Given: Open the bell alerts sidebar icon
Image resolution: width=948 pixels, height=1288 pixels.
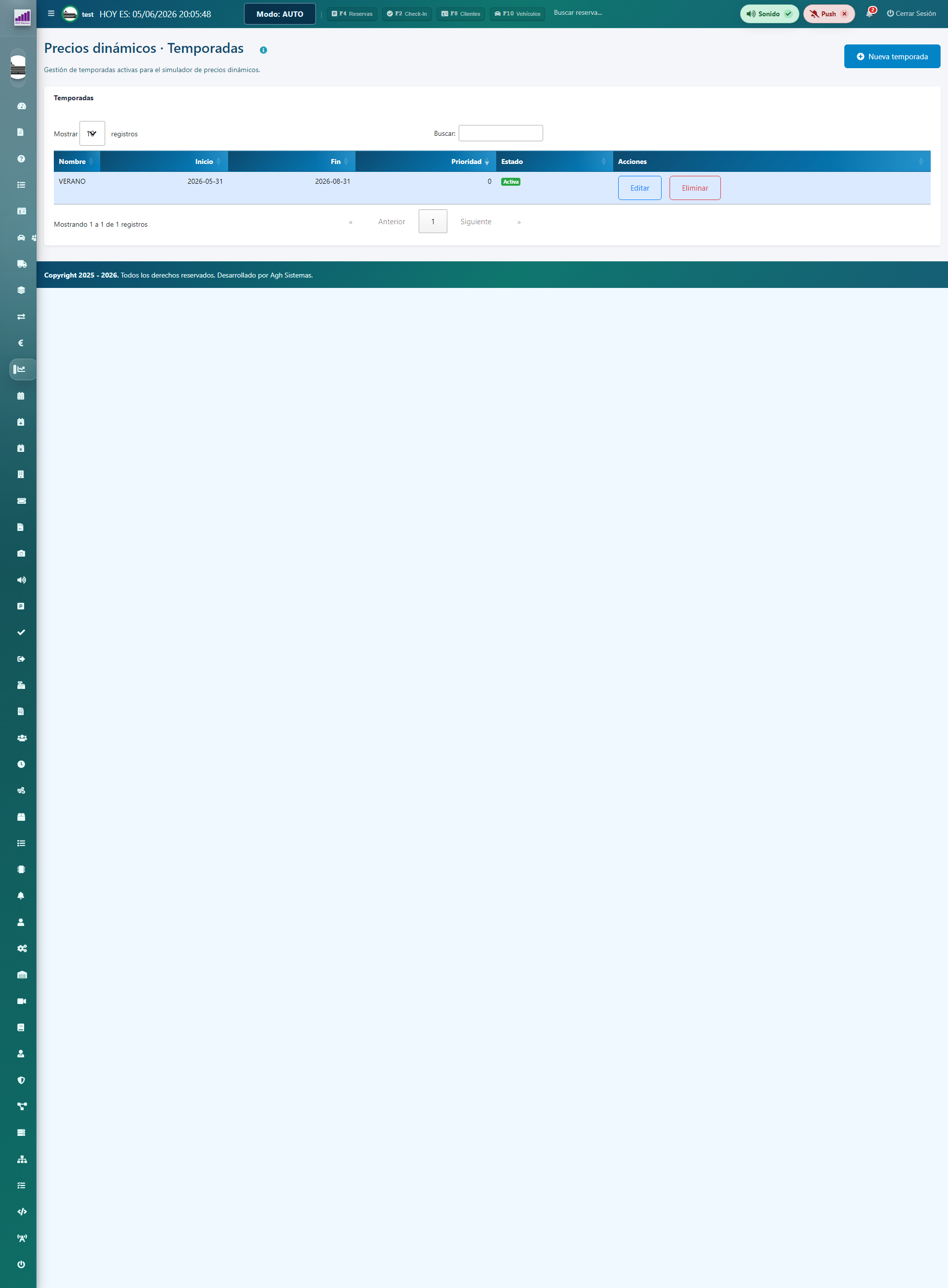Looking at the screenshot, I should (x=21, y=895).
